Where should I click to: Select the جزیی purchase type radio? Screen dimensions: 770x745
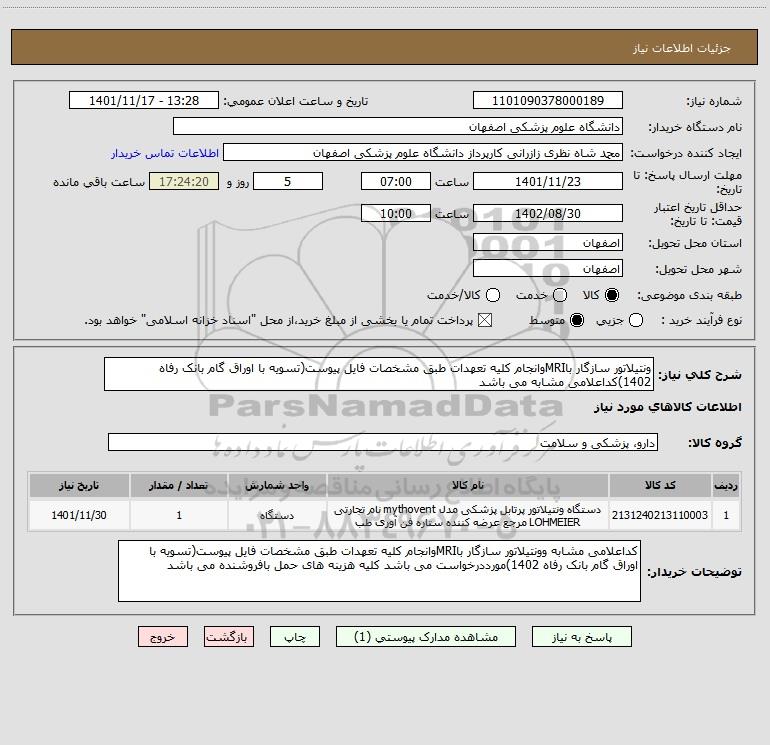pyautogui.click(x=635, y=321)
